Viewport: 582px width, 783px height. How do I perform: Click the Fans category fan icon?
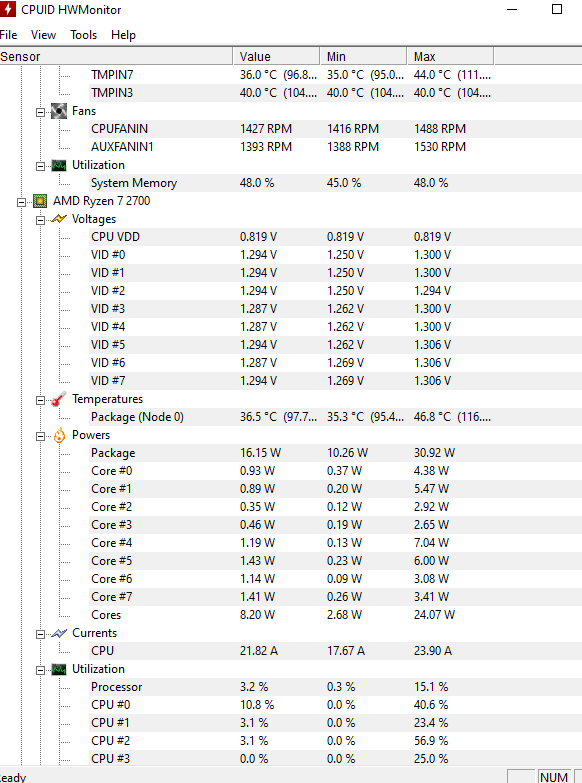click(59, 111)
